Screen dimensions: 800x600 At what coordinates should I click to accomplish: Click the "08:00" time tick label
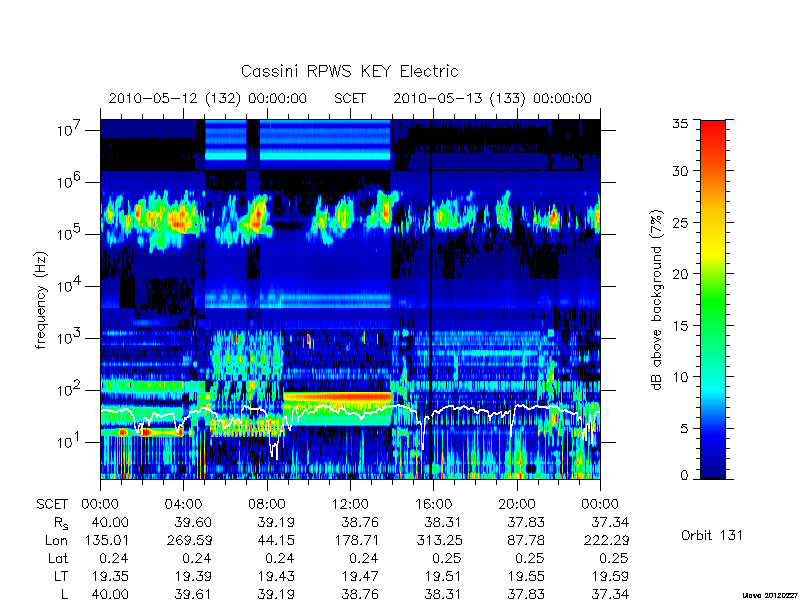tap(267, 504)
